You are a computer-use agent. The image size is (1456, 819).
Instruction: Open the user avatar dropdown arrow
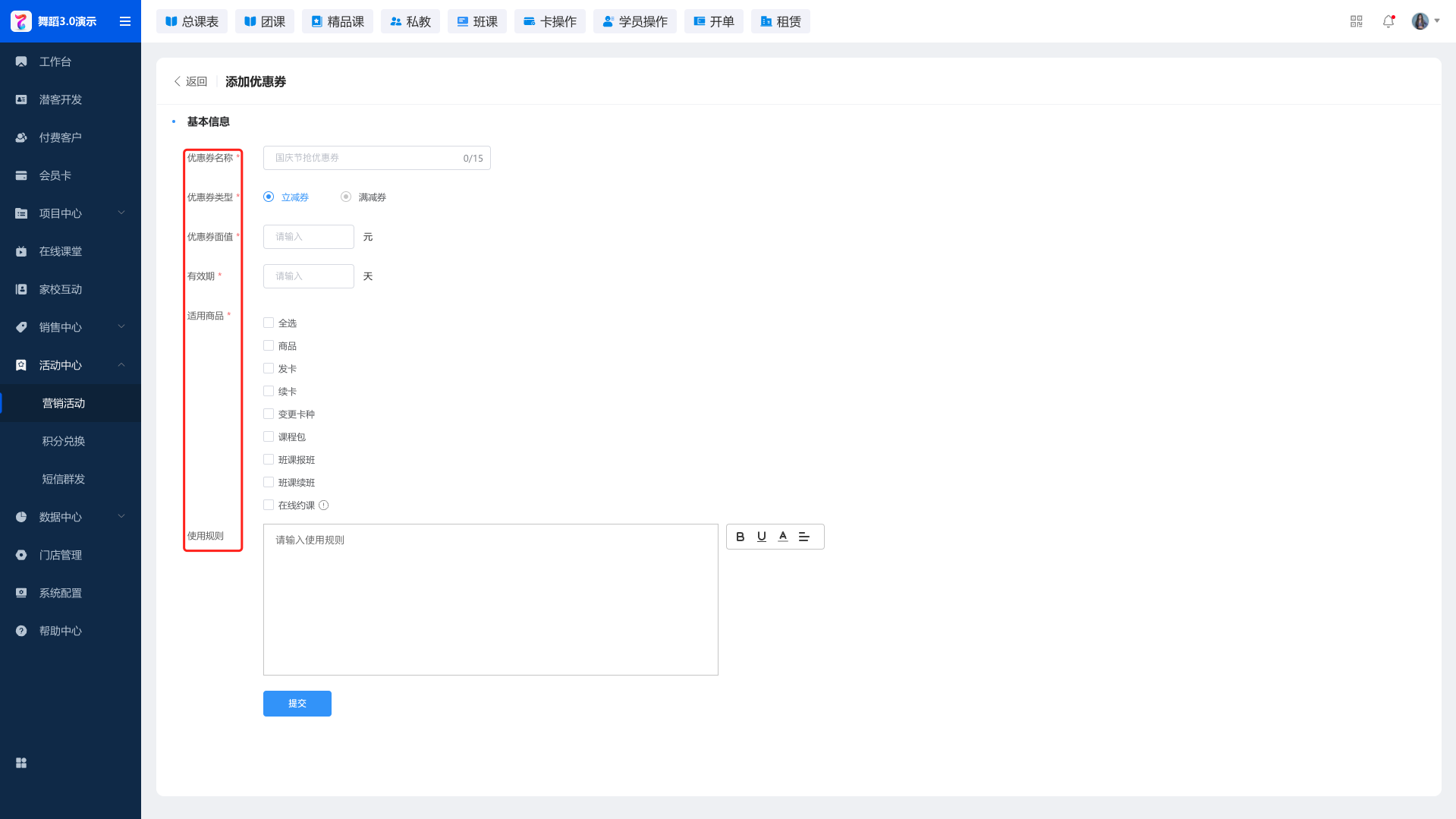(1437, 21)
